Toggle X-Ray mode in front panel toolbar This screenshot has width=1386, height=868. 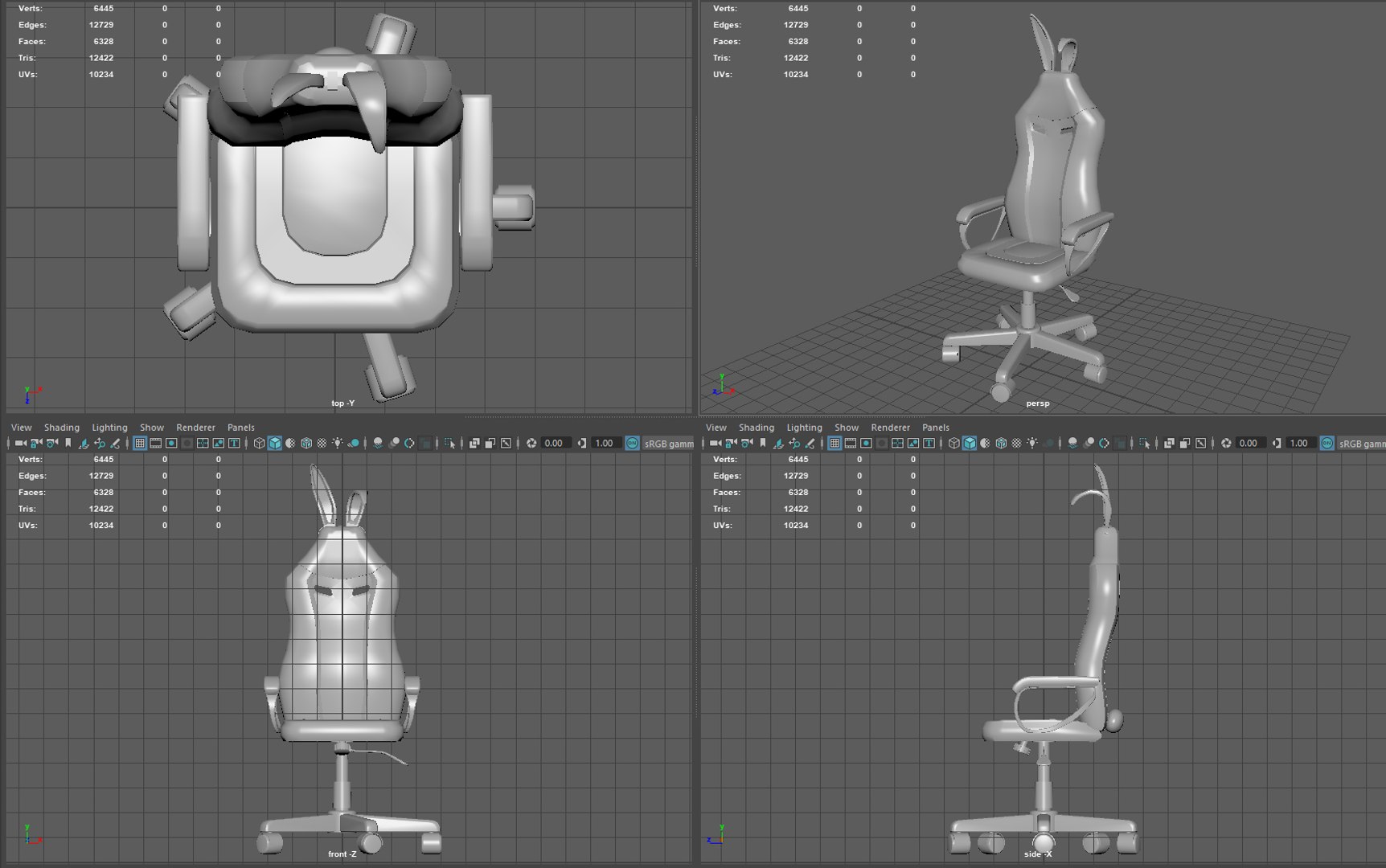coord(474,443)
